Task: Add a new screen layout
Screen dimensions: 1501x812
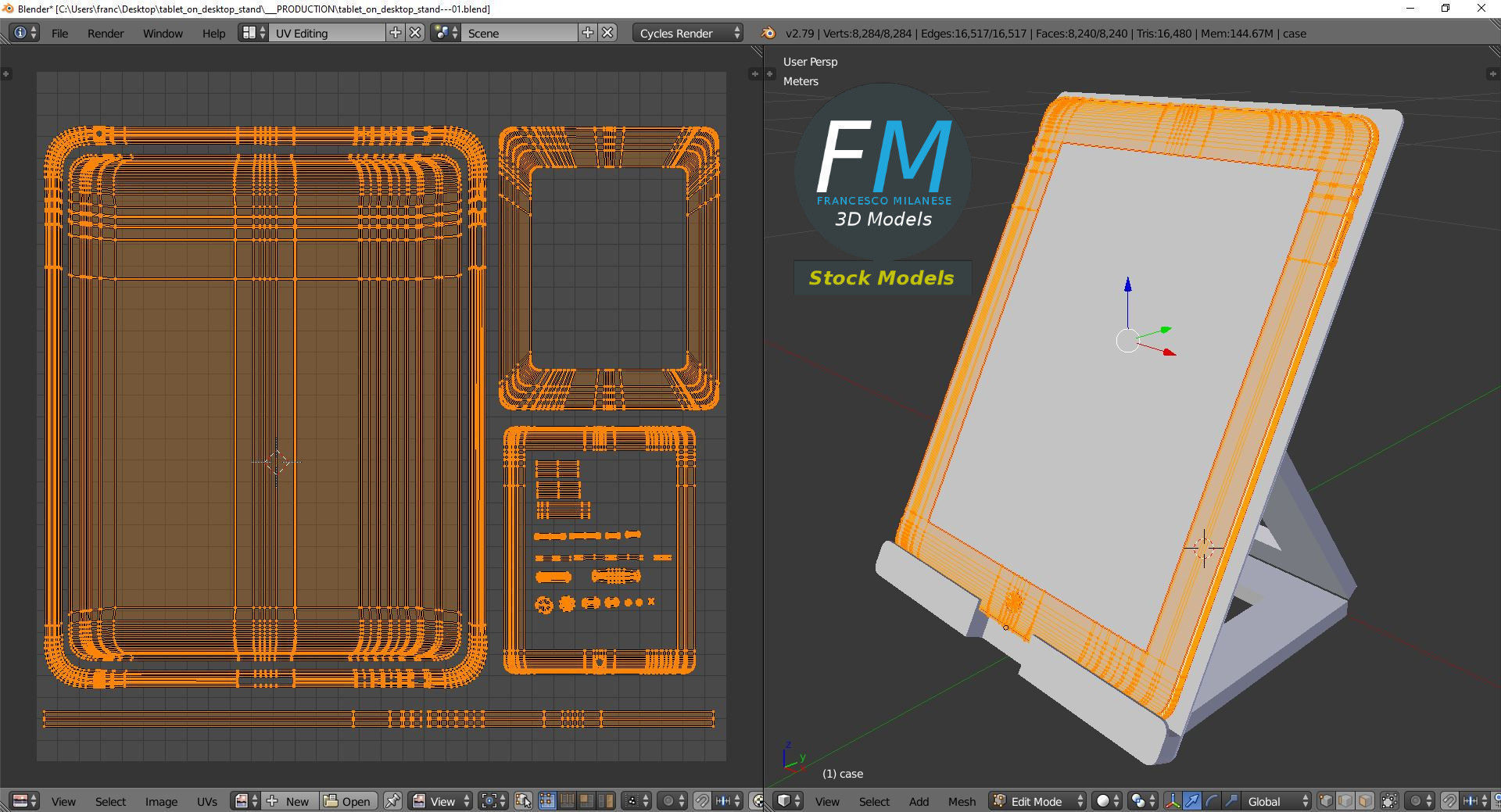Action: [x=396, y=33]
